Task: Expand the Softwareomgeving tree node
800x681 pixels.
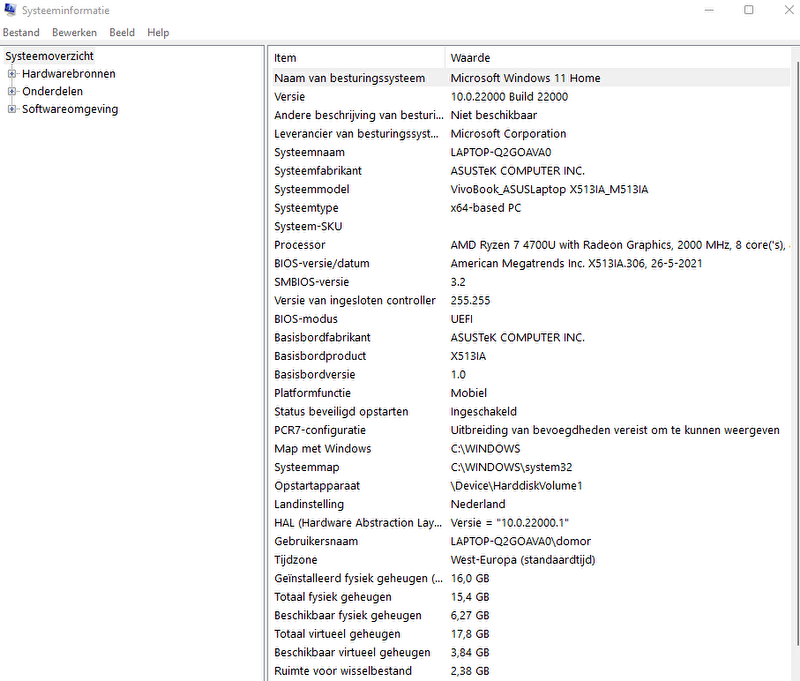Action: [12, 109]
